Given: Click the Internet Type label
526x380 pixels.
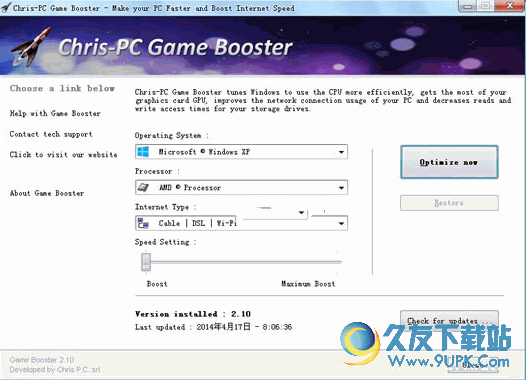Looking at the screenshot, I should [165, 207].
